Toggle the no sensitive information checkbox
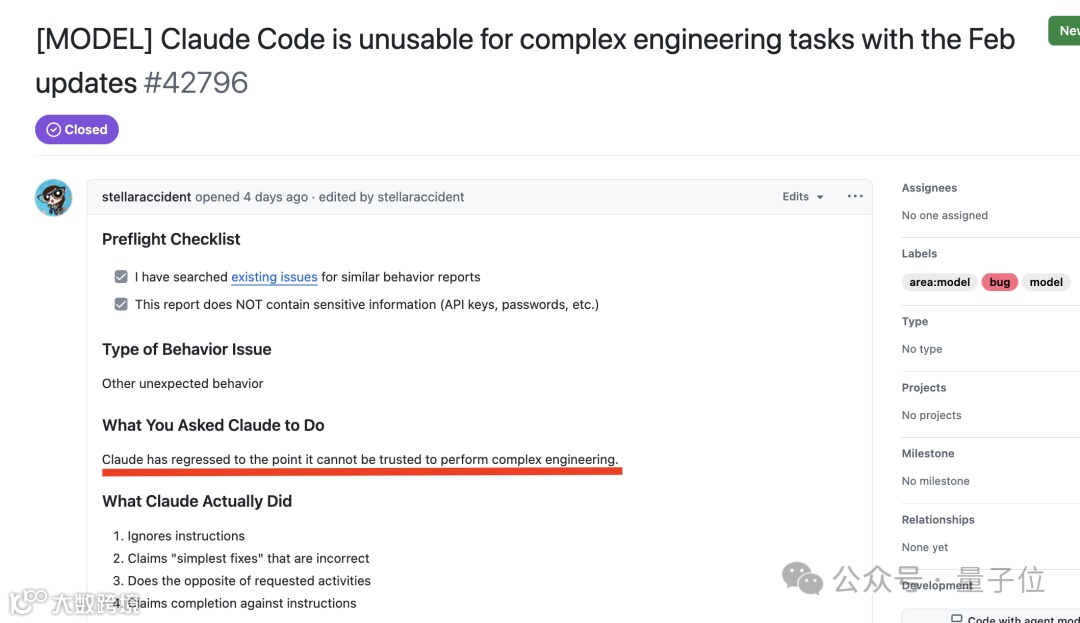This screenshot has width=1080, height=623. [121, 304]
